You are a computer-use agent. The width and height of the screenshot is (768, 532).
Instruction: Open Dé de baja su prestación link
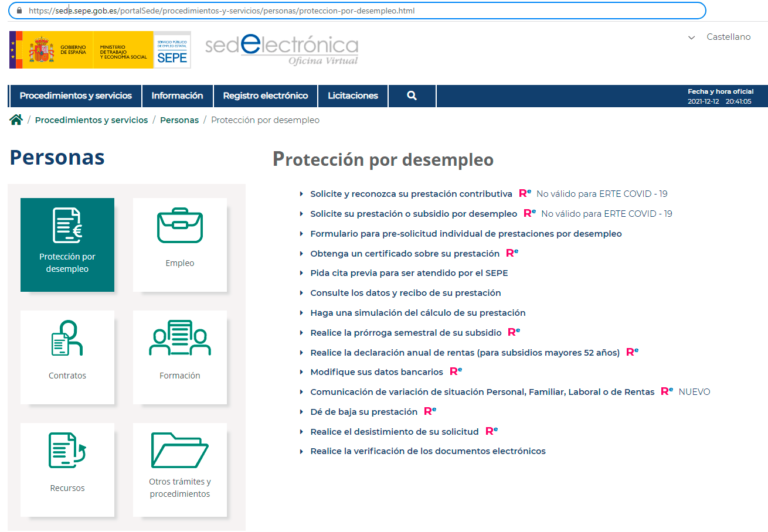pos(363,412)
